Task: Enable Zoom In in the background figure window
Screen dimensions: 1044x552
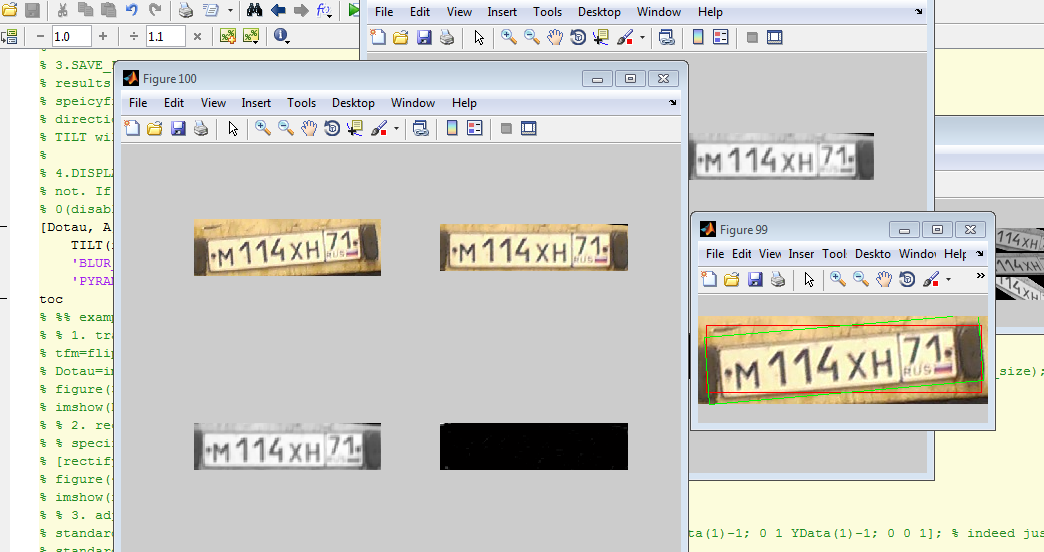Action: (x=509, y=37)
